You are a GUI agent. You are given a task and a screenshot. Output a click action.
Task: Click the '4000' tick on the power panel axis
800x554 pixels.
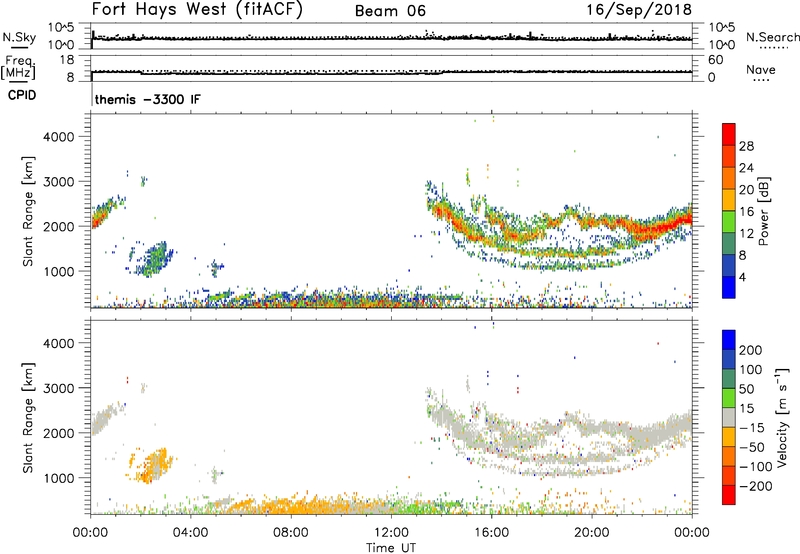coord(58,137)
